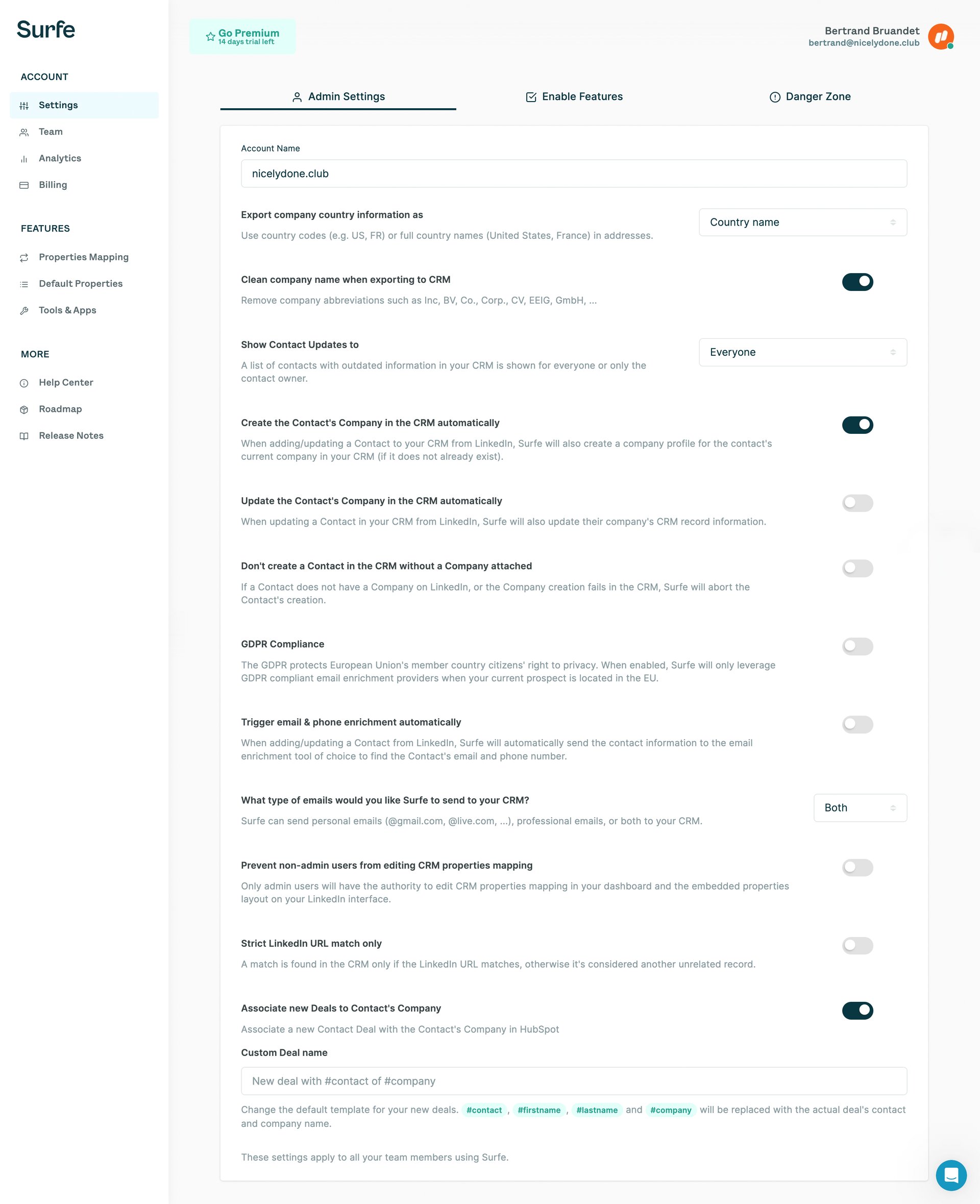Visit the Help Center

[x=65, y=382]
